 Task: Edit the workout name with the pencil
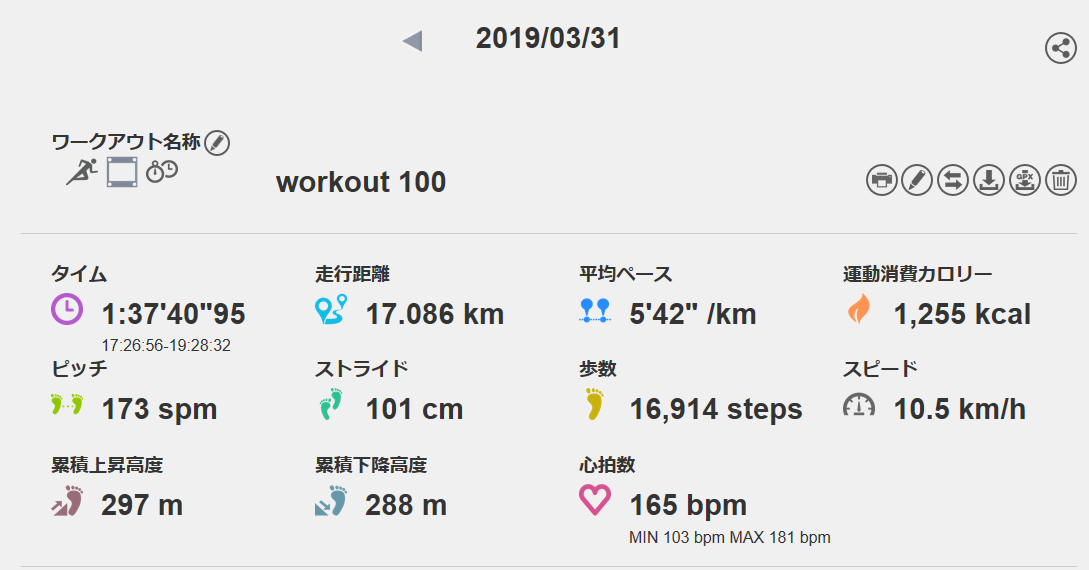[x=217, y=143]
